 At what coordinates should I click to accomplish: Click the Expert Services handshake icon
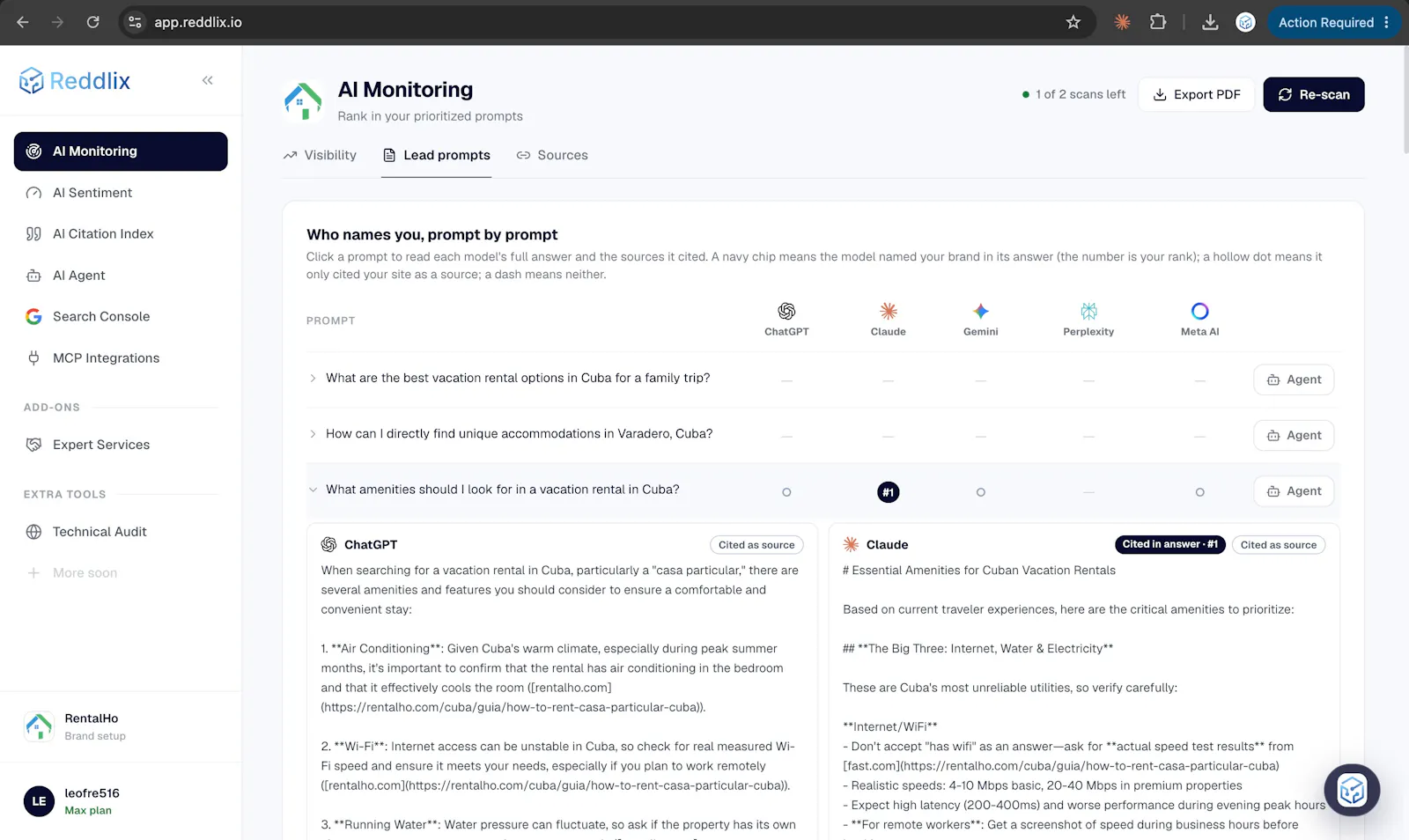tap(33, 445)
